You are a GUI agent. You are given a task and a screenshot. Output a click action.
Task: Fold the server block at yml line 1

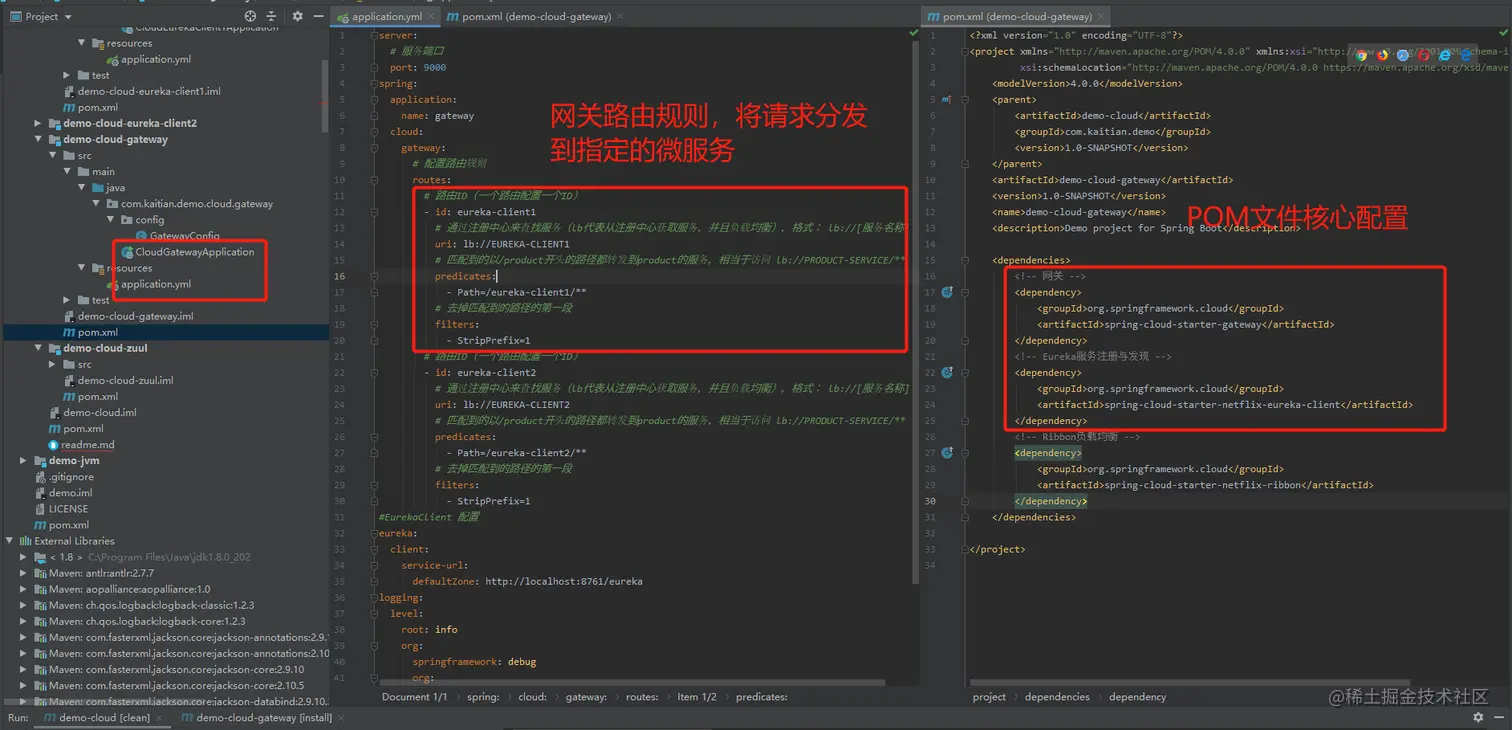click(x=374, y=36)
